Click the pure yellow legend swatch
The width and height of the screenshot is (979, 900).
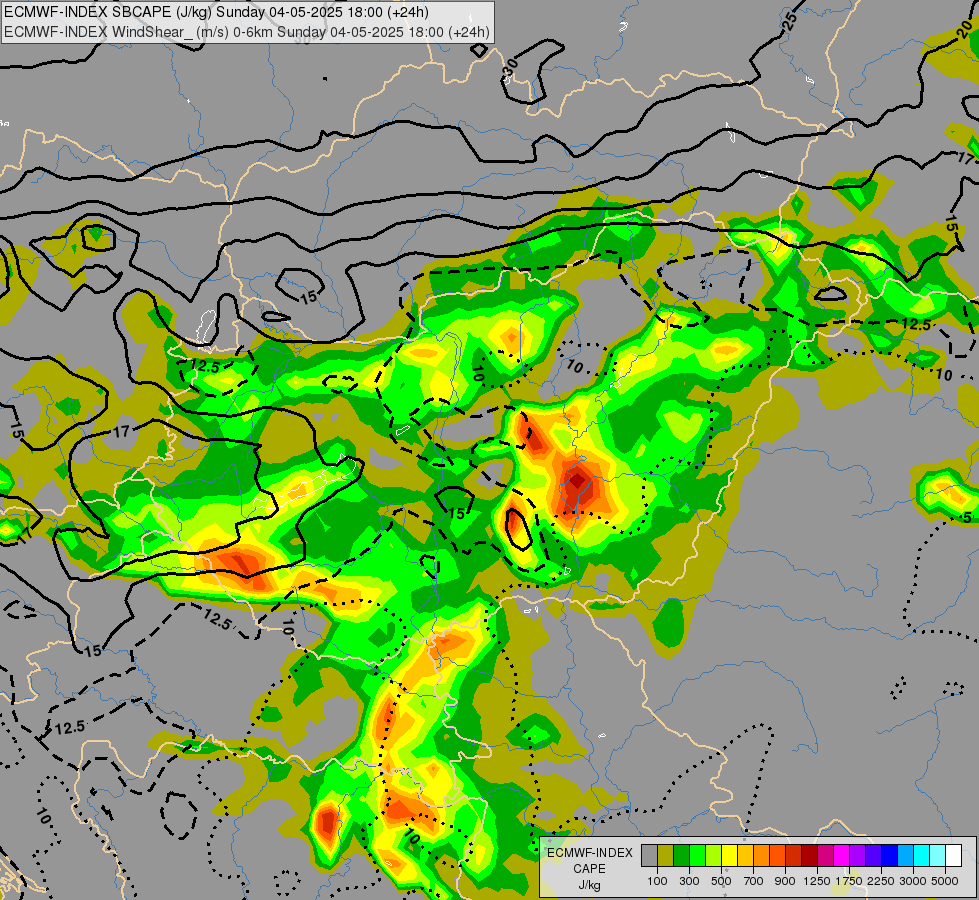729,856
